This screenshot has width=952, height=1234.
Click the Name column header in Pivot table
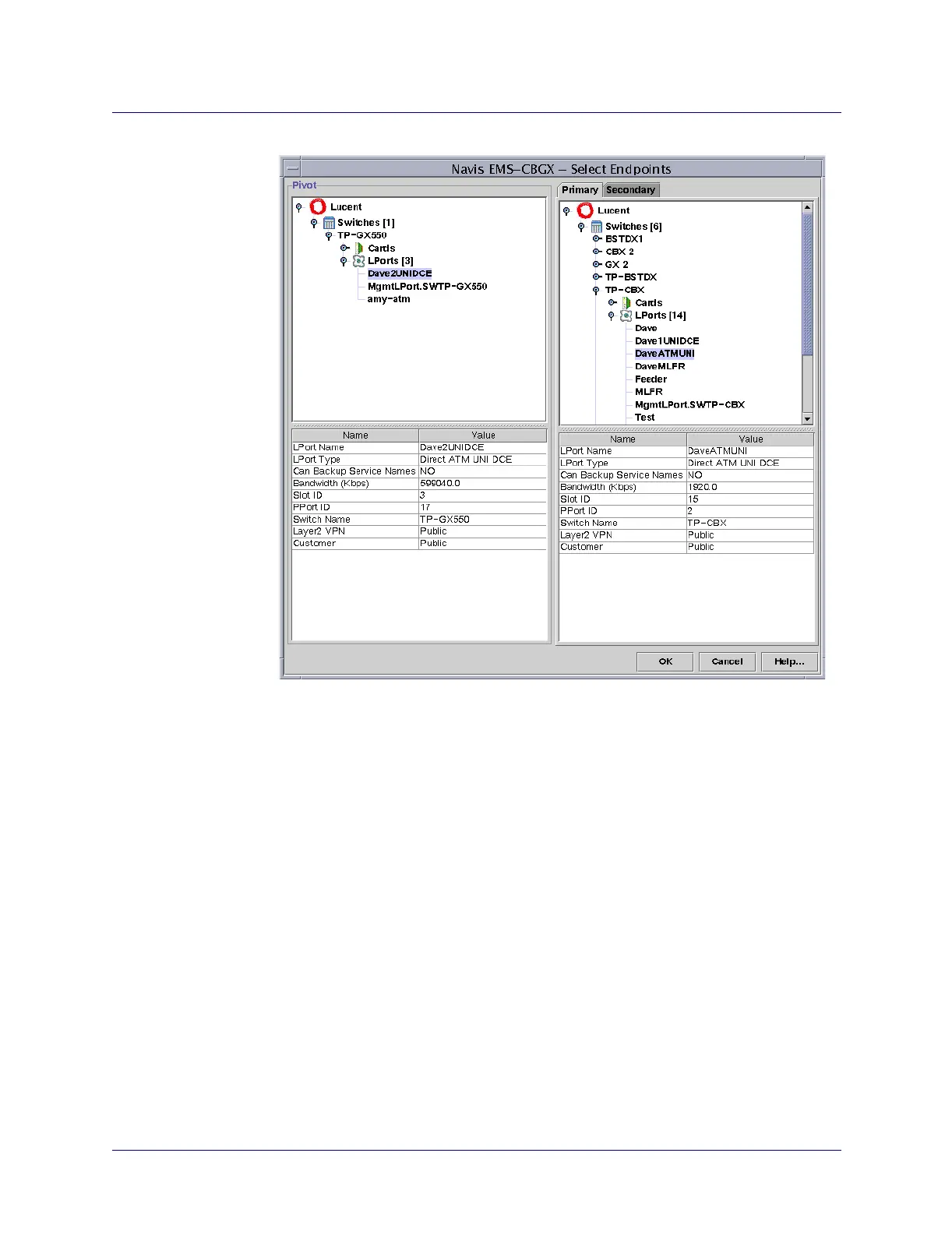[x=355, y=435]
